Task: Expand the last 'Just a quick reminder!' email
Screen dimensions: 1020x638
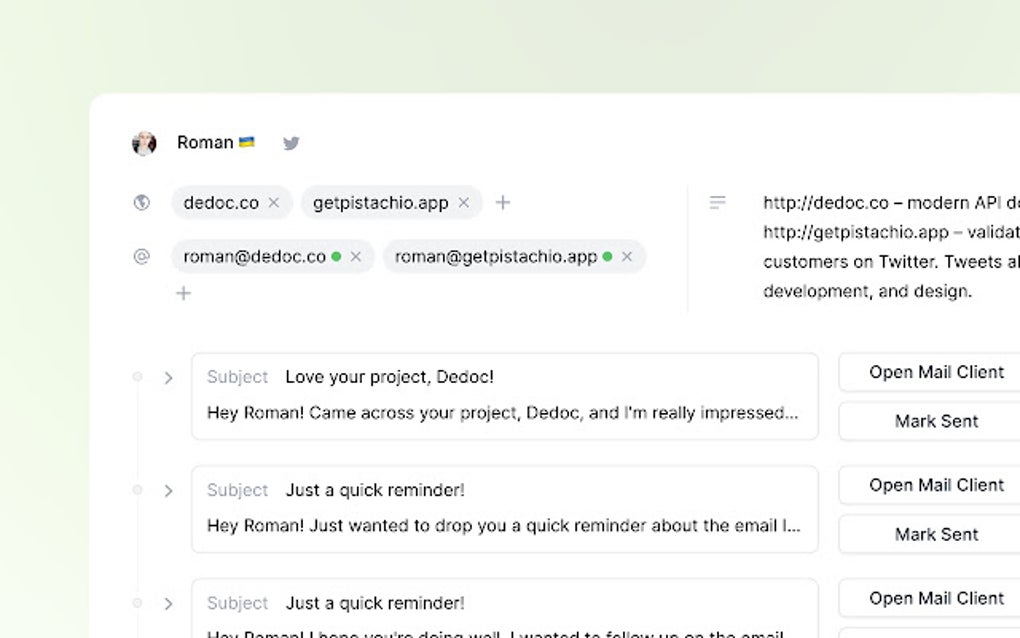Action: 168,604
